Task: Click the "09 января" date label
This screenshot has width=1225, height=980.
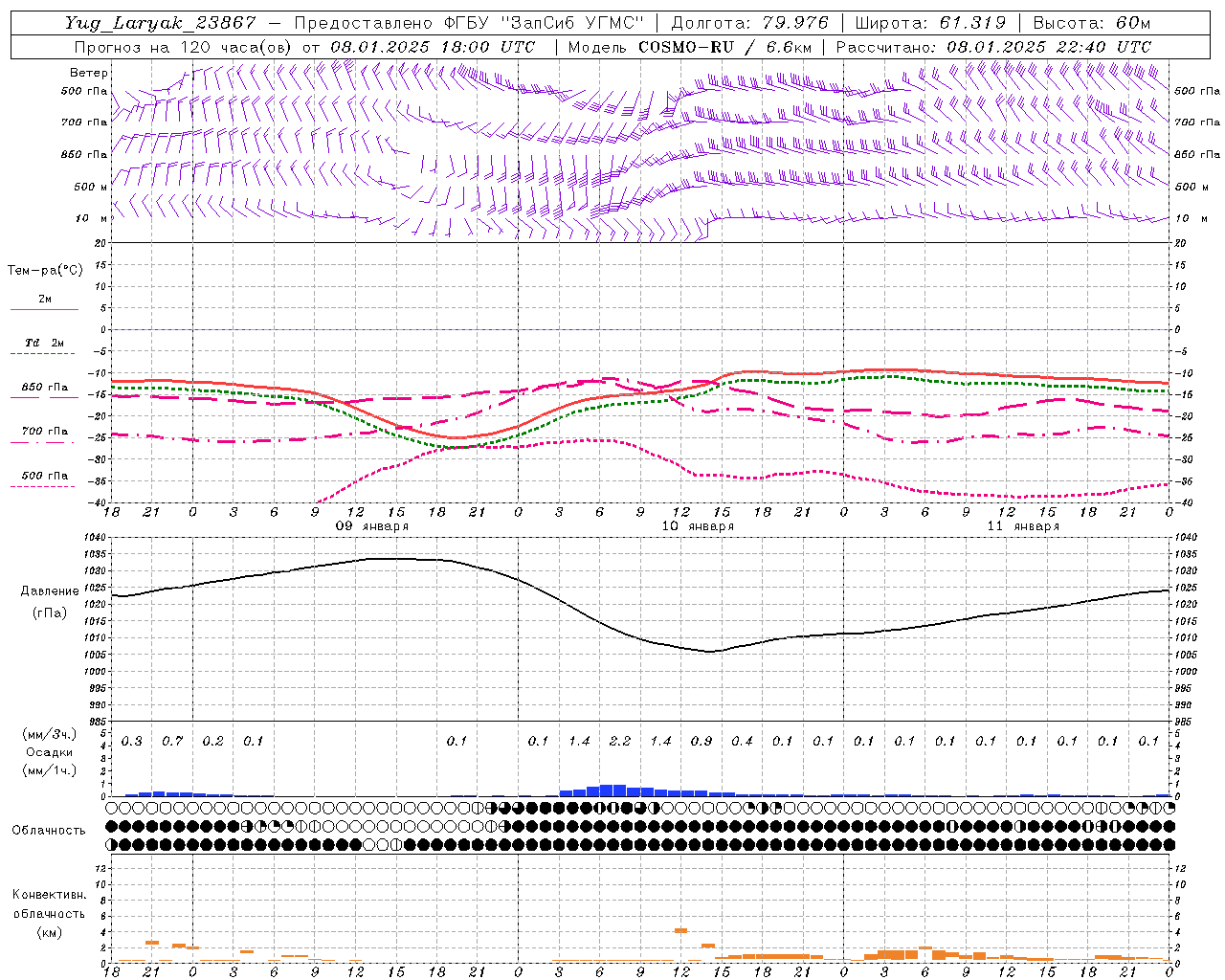Action: click(371, 526)
